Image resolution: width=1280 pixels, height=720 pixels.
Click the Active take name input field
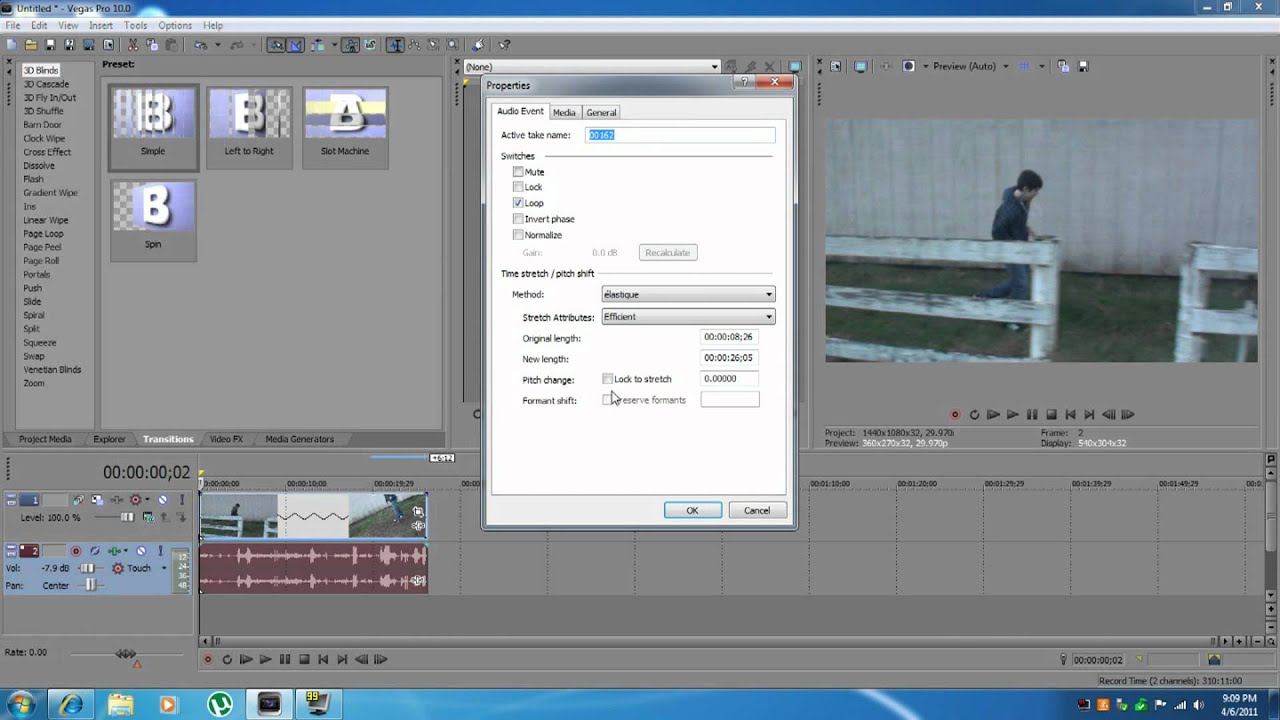680,135
